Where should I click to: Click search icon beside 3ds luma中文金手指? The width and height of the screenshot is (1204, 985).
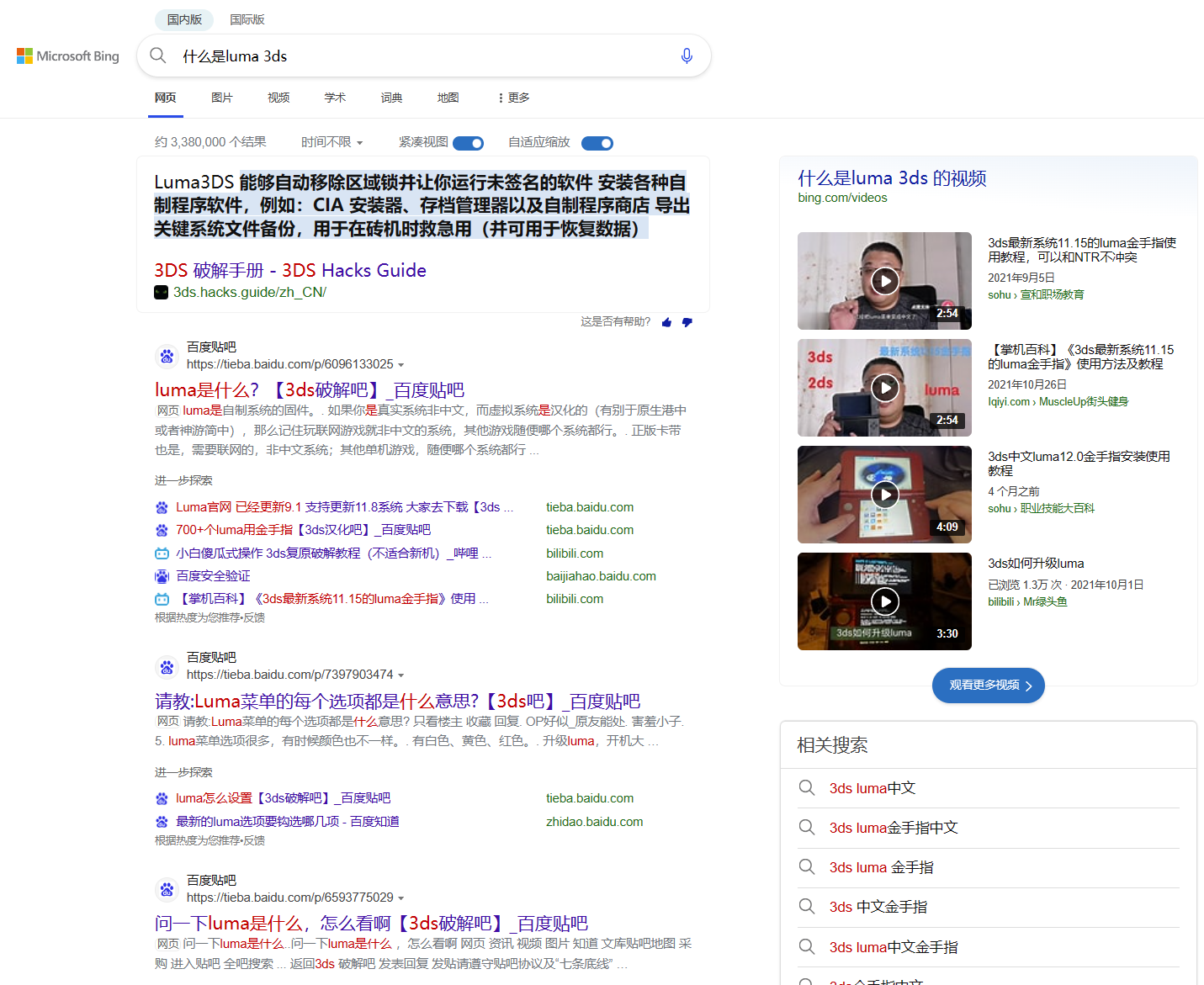[x=807, y=947]
